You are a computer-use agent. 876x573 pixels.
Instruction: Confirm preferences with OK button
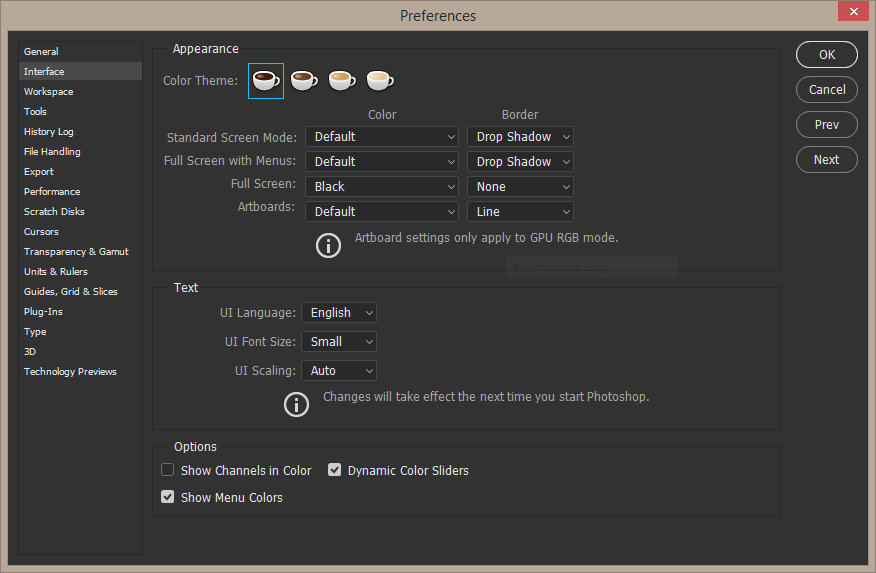827,55
